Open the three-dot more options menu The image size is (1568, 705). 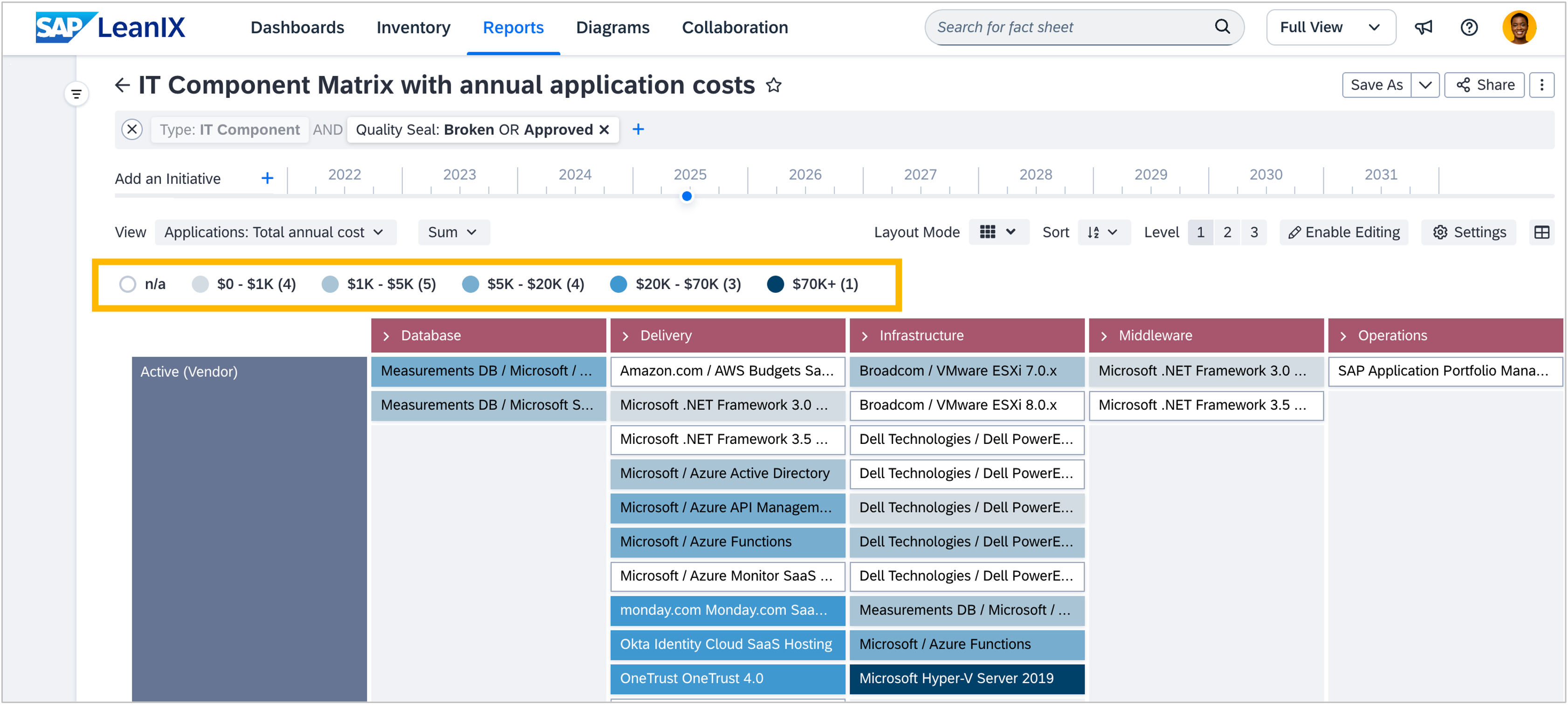tap(1541, 85)
